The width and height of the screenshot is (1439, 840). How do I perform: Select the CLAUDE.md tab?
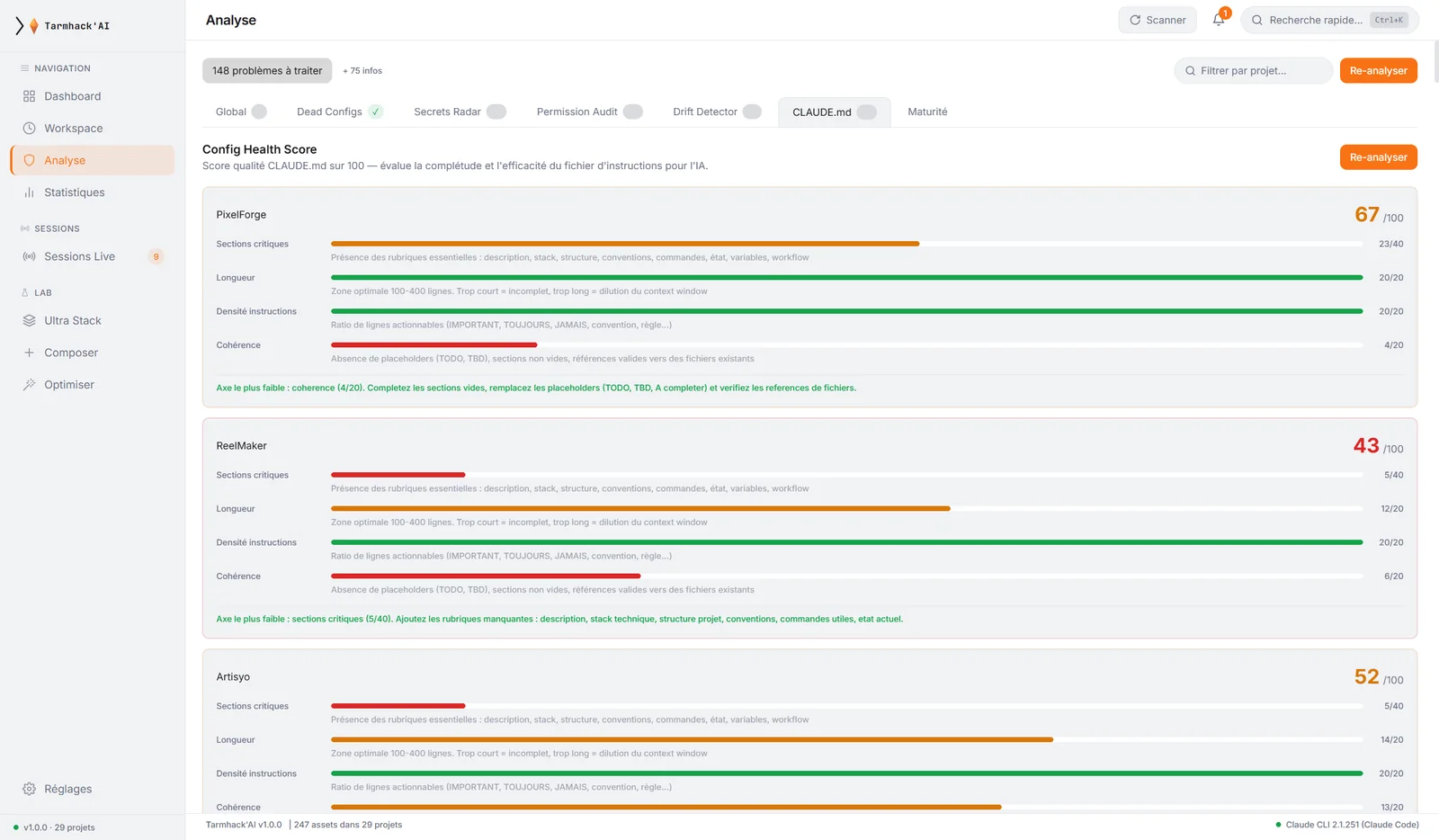[834, 112]
